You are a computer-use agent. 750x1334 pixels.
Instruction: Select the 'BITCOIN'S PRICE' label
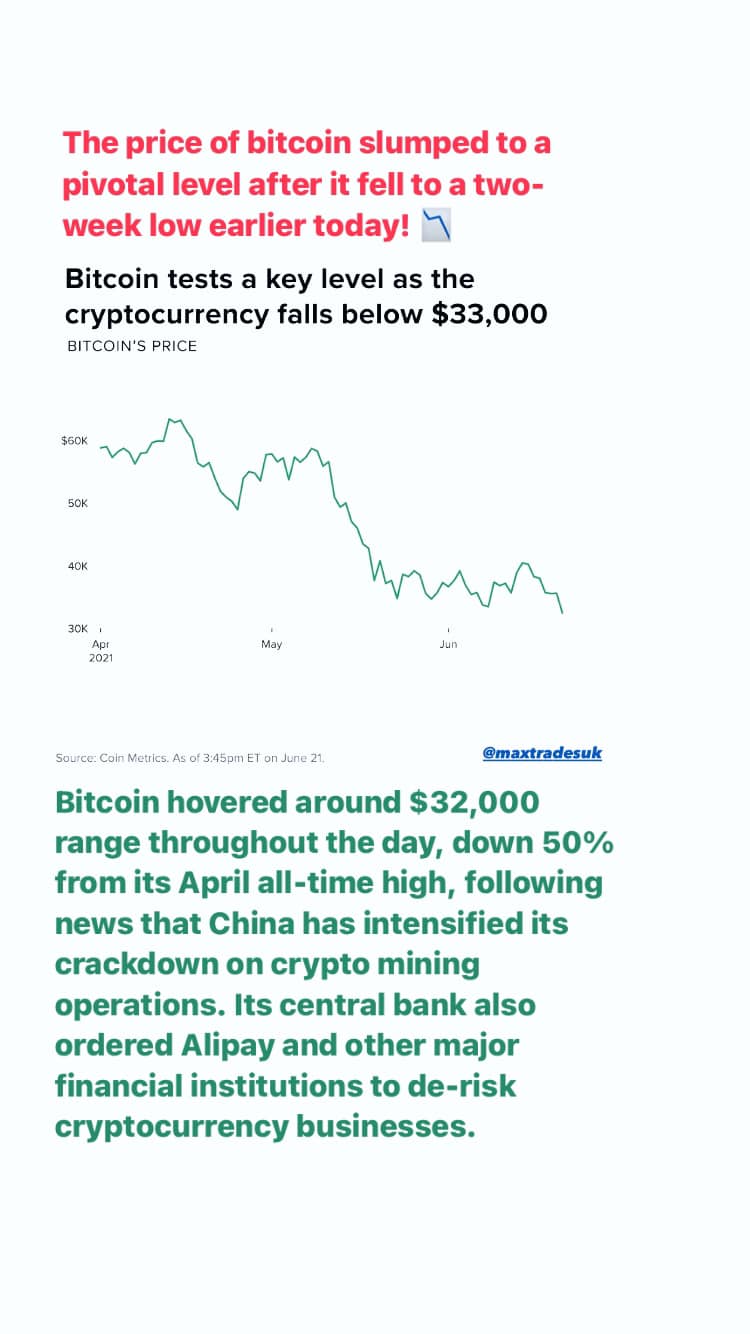[132, 347]
